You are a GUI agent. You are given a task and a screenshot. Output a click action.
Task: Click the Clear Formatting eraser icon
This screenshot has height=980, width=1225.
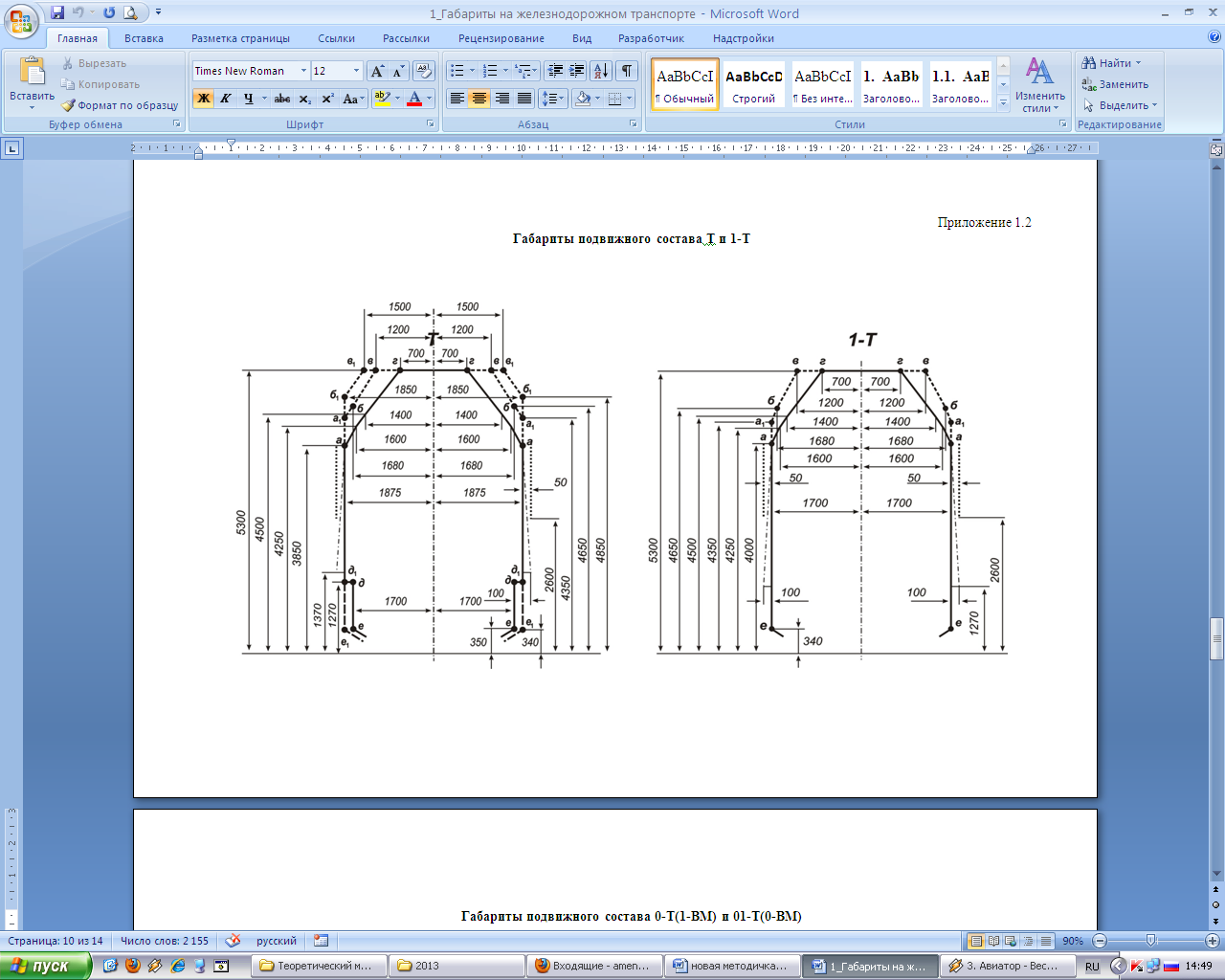click(x=423, y=72)
